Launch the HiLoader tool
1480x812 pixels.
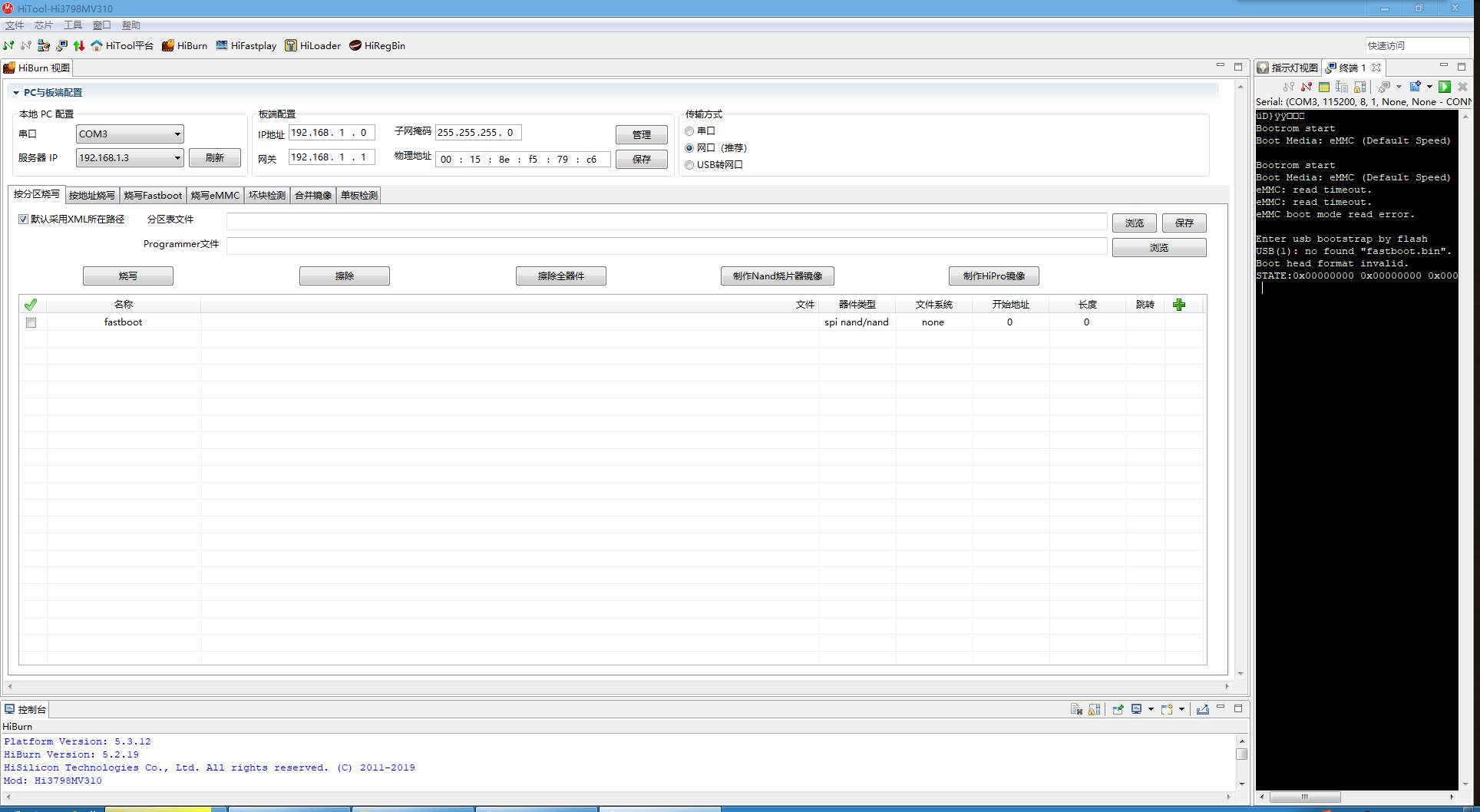click(x=312, y=45)
